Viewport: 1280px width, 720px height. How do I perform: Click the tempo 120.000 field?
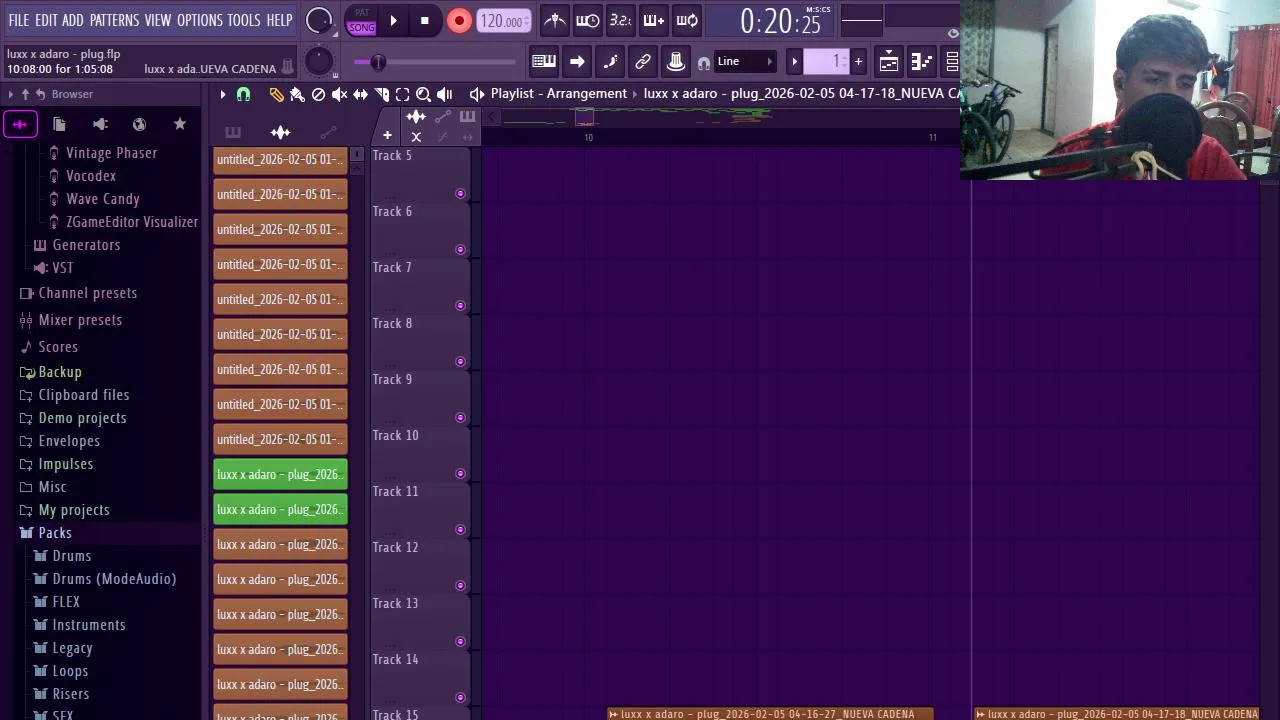[504, 21]
